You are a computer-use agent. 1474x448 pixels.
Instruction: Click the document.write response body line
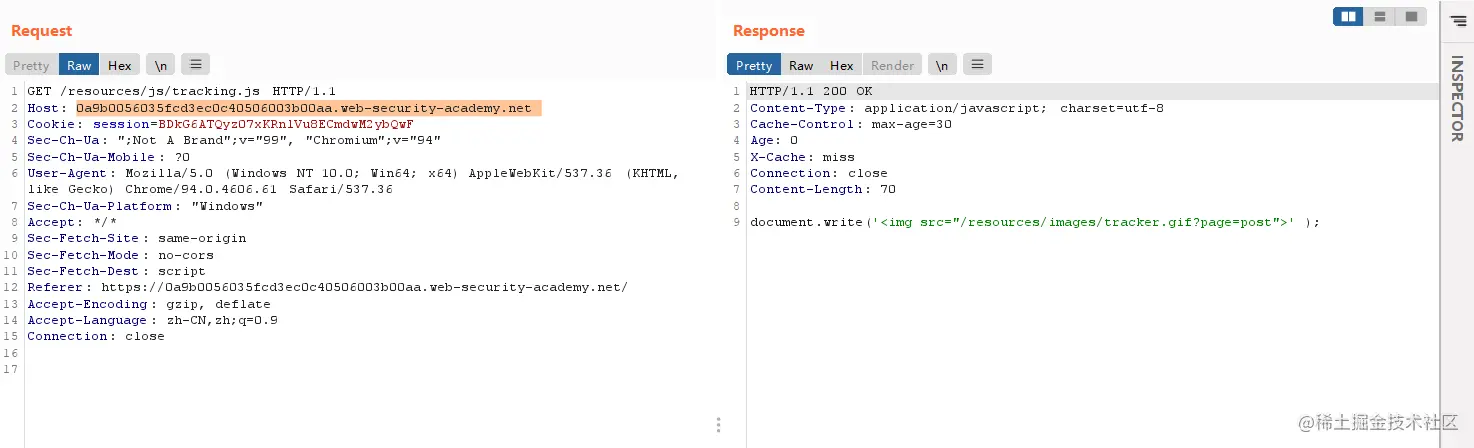click(1035, 222)
